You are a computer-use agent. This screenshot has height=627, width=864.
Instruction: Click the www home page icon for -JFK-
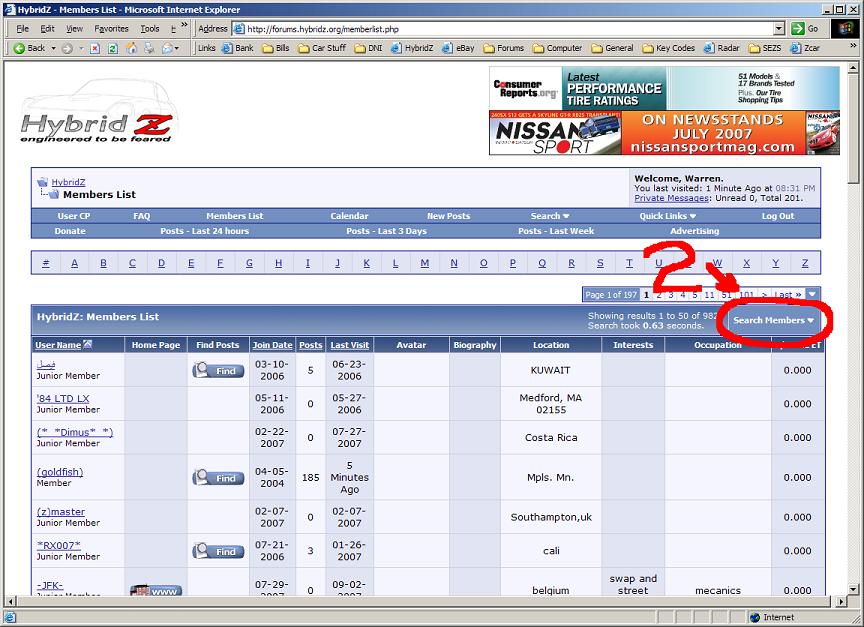[x=155, y=590]
